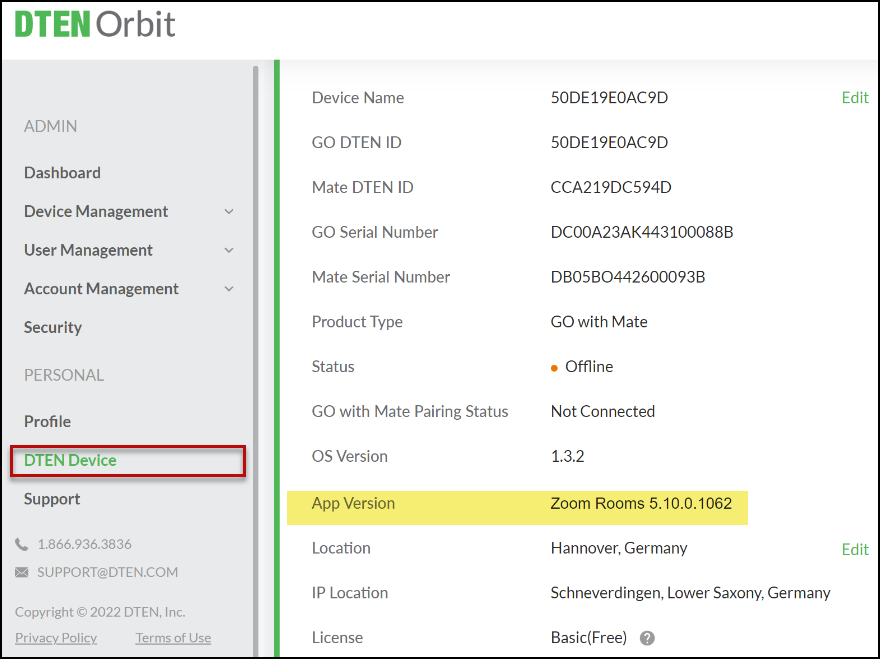Click the IP Location label
880x659 pixels.
pyautogui.click(x=350, y=593)
